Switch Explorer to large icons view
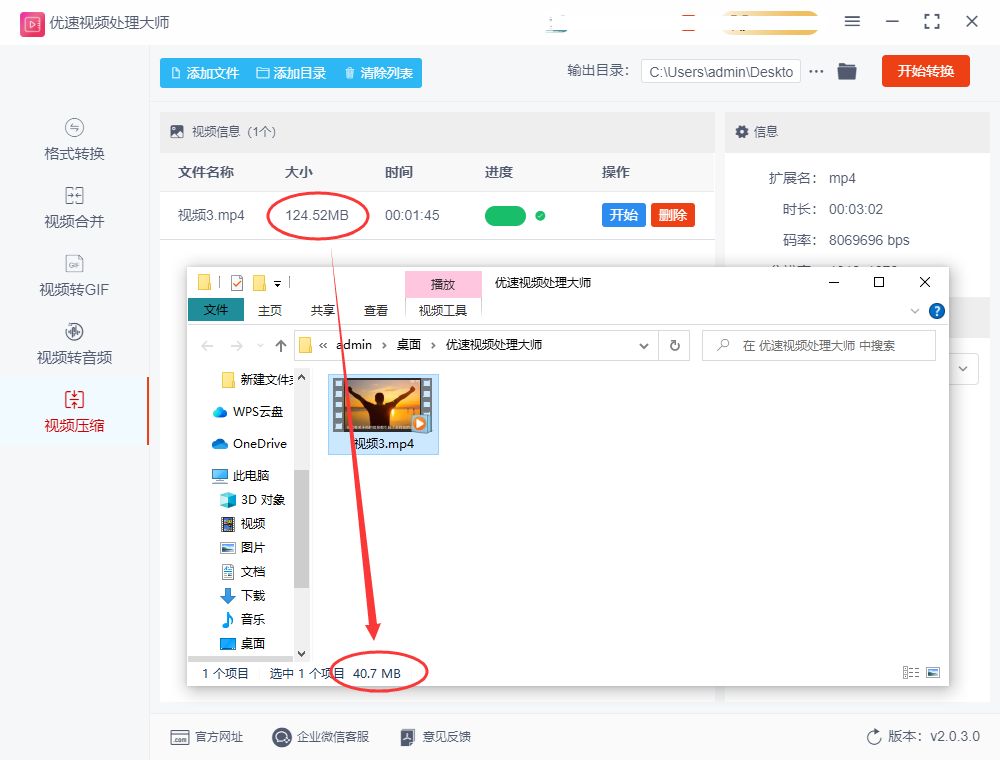Image resolution: width=1000 pixels, height=760 pixels. coord(933,673)
